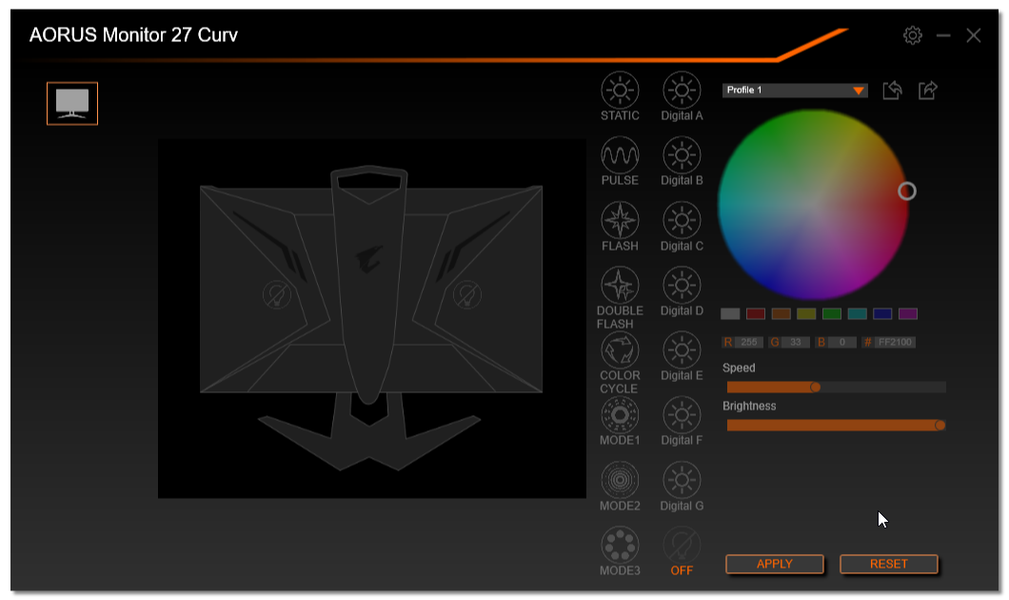Open the settings gear icon

point(912,35)
